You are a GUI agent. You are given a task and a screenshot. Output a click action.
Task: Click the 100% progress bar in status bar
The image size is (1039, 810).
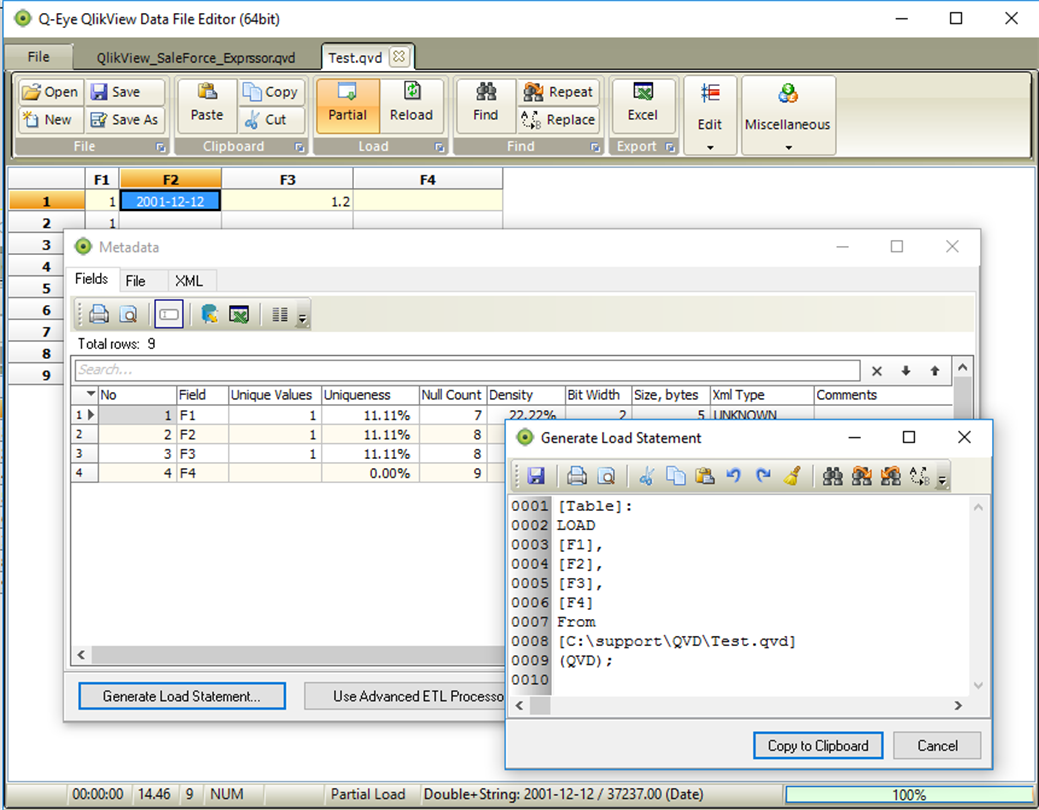click(x=908, y=794)
